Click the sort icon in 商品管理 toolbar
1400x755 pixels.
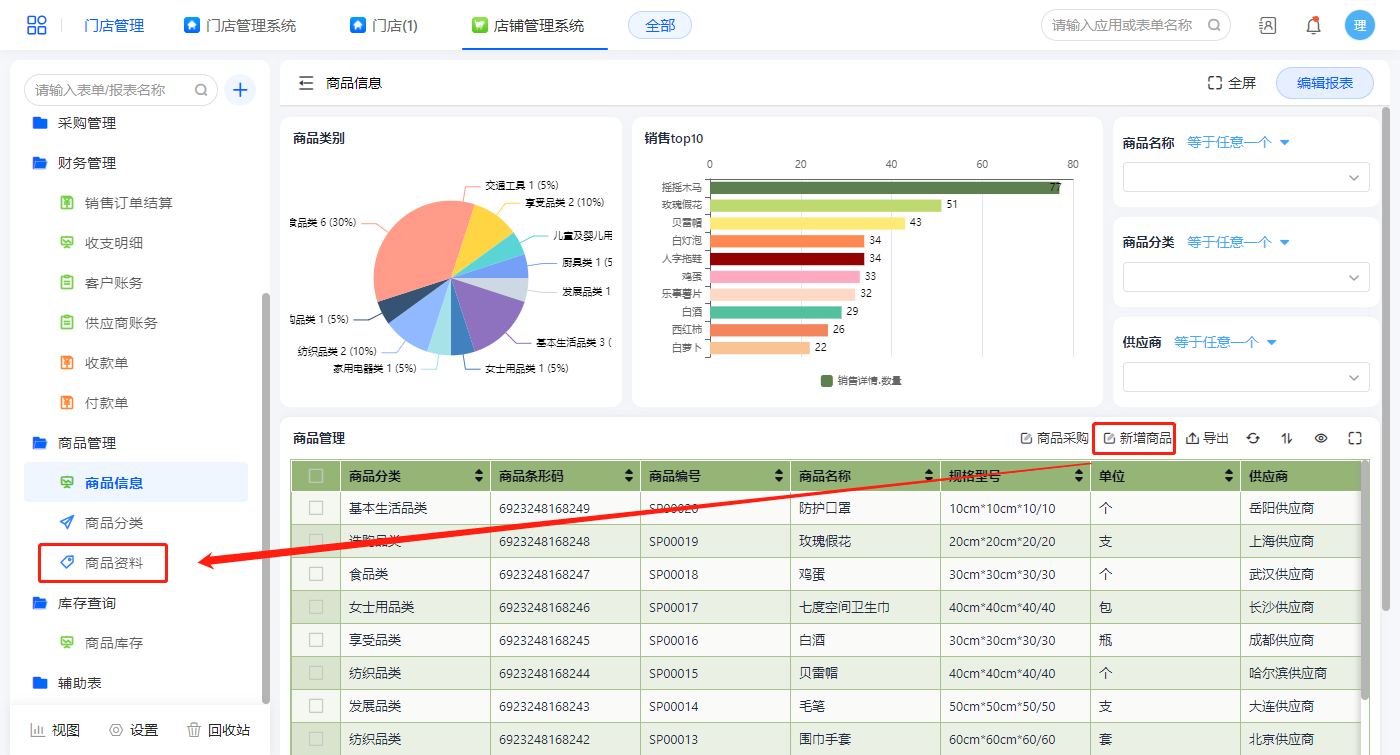(x=1287, y=438)
